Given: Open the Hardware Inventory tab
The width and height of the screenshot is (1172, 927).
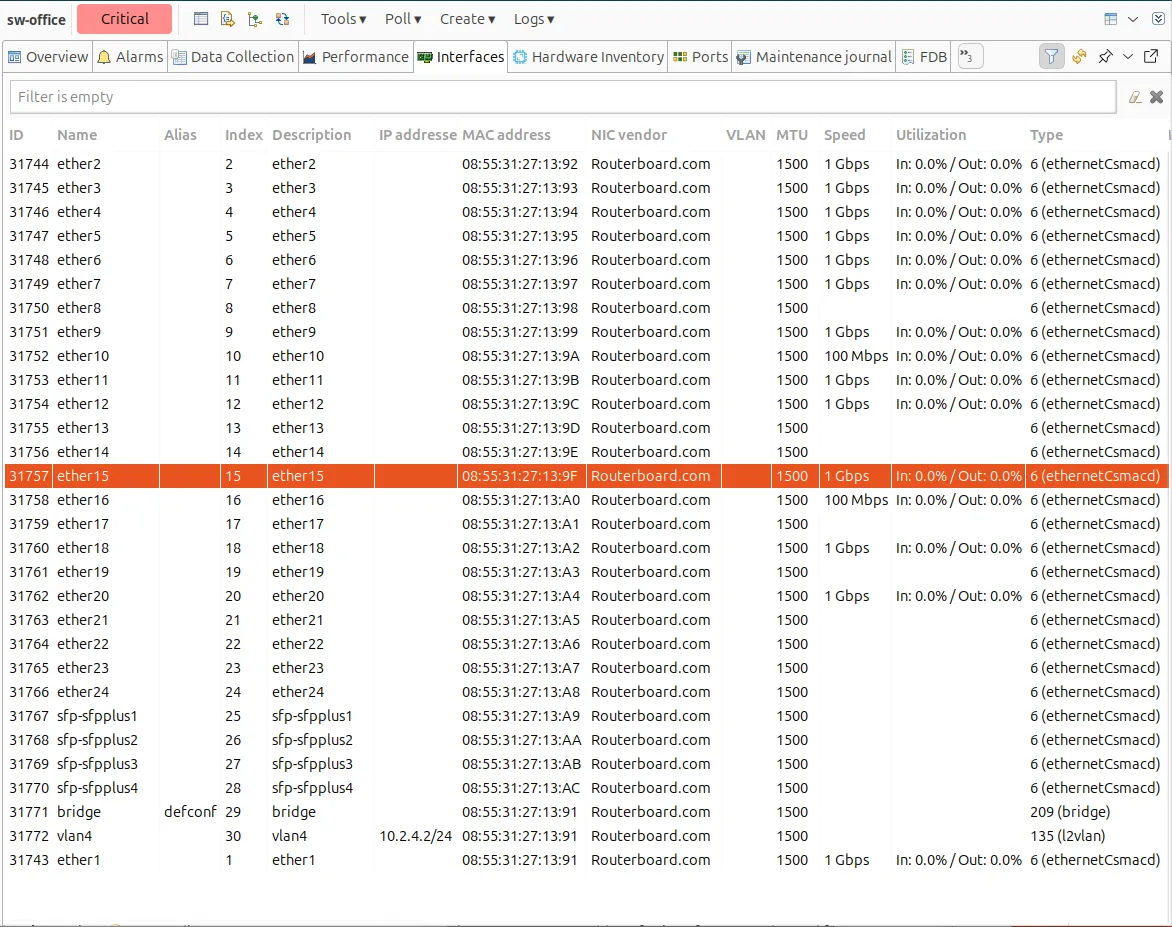Looking at the screenshot, I should [x=587, y=56].
